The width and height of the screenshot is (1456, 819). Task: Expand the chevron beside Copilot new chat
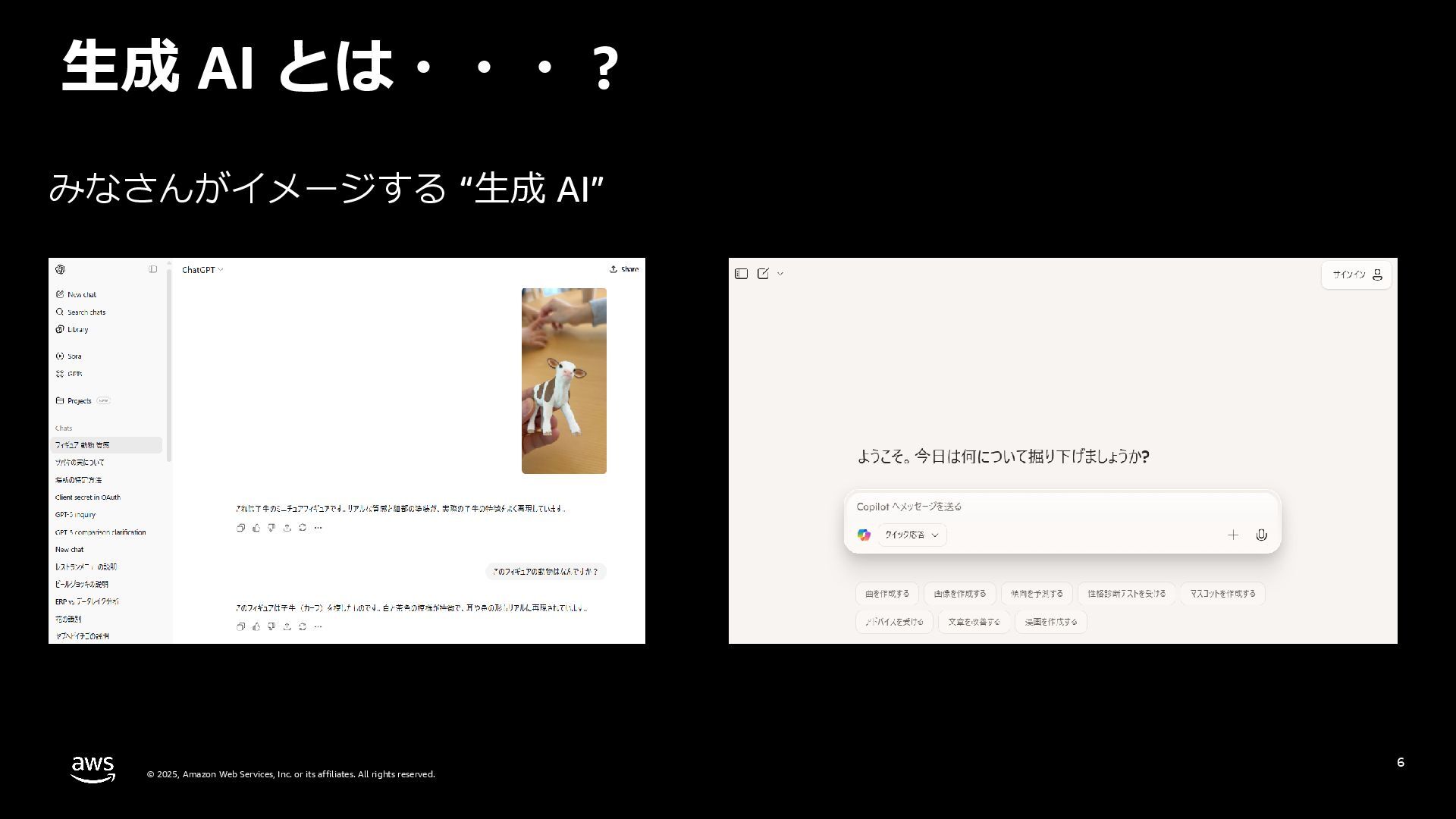coord(780,274)
